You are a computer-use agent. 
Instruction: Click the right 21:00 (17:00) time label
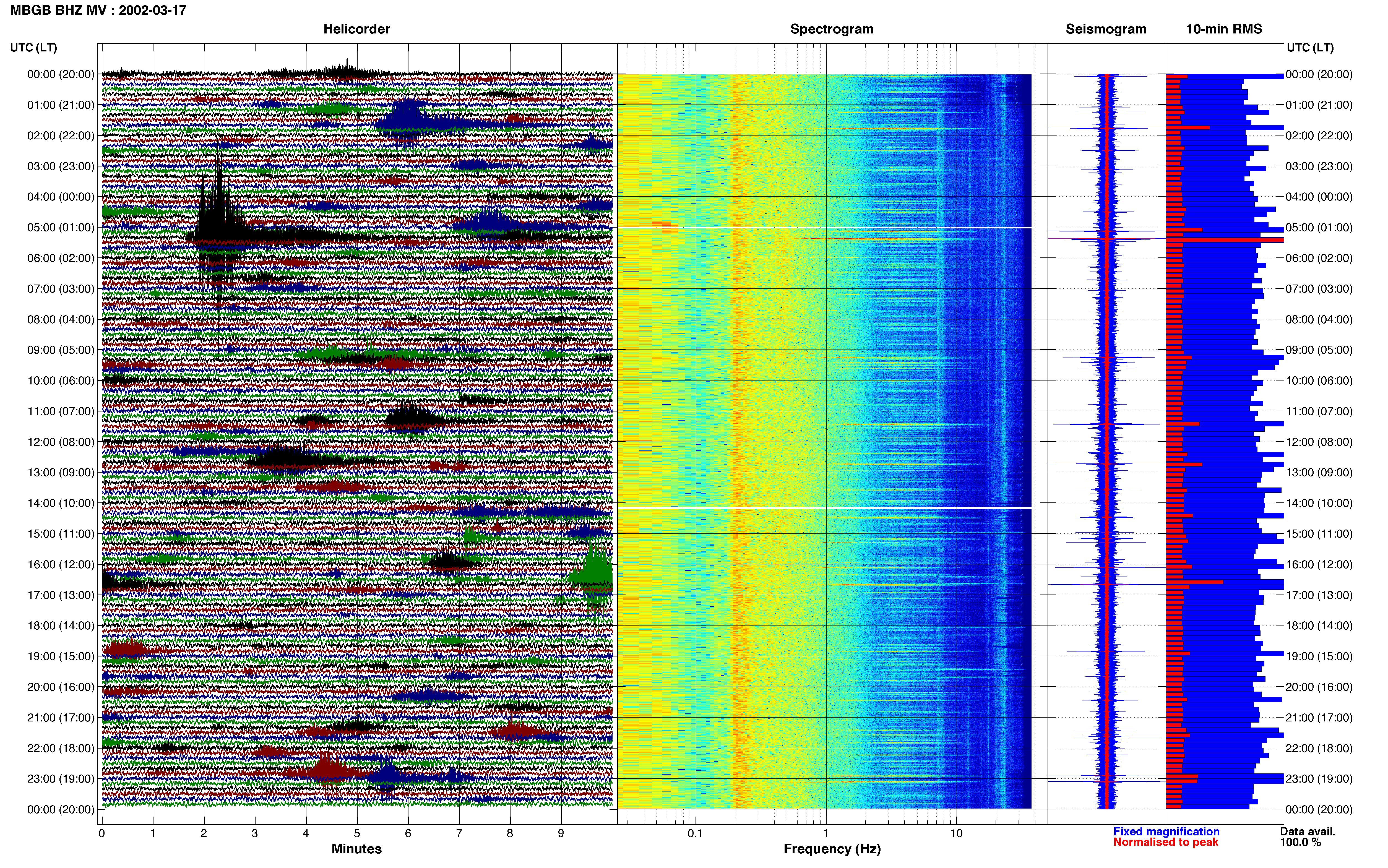click(x=1319, y=718)
